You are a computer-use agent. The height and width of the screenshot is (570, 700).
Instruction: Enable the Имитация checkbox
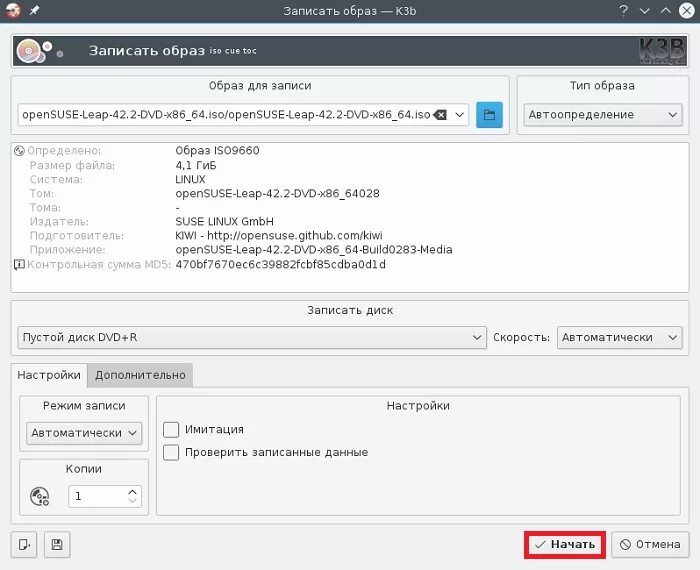tap(171, 429)
